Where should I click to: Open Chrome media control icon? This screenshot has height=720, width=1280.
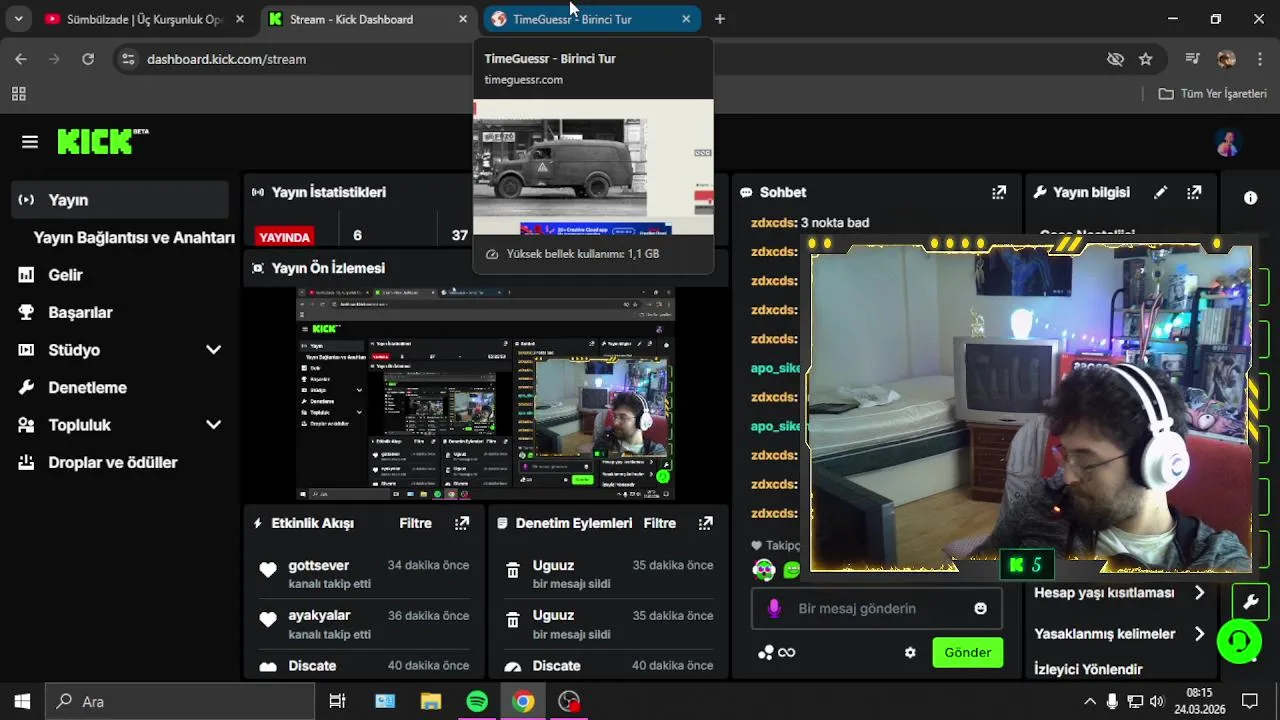(x=1192, y=59)
